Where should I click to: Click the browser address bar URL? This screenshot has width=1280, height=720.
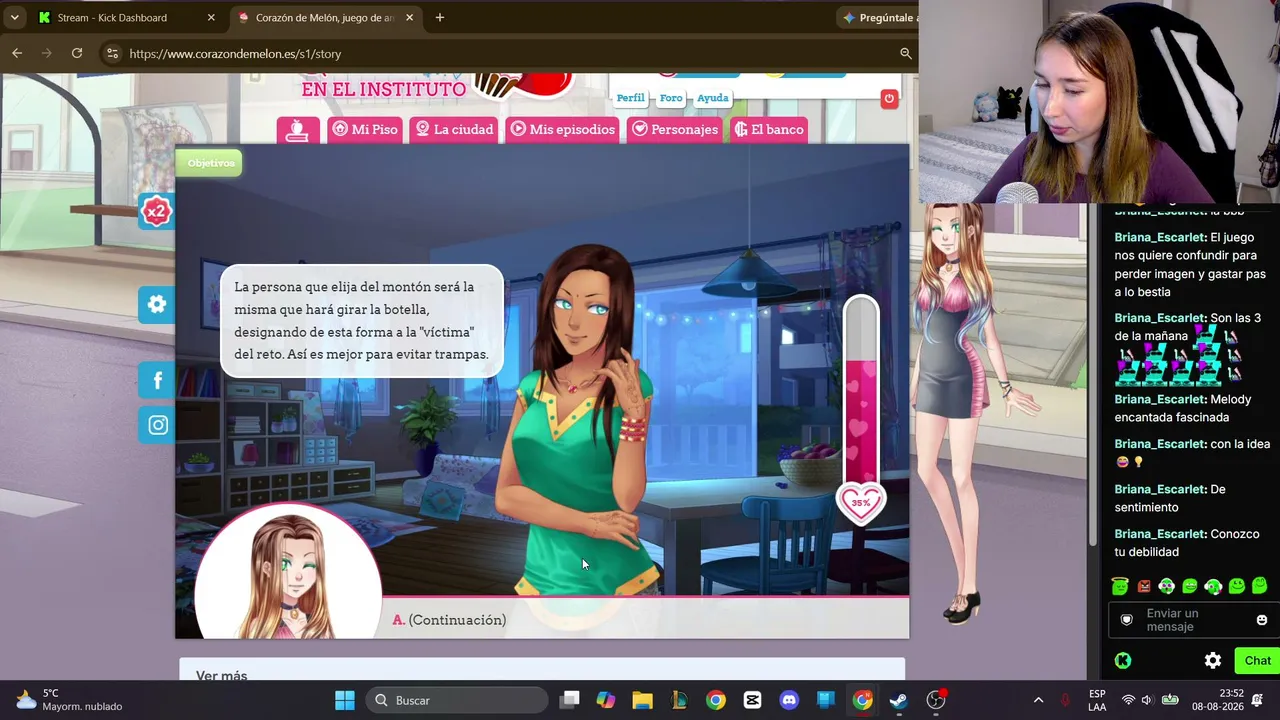pos(235,54)
